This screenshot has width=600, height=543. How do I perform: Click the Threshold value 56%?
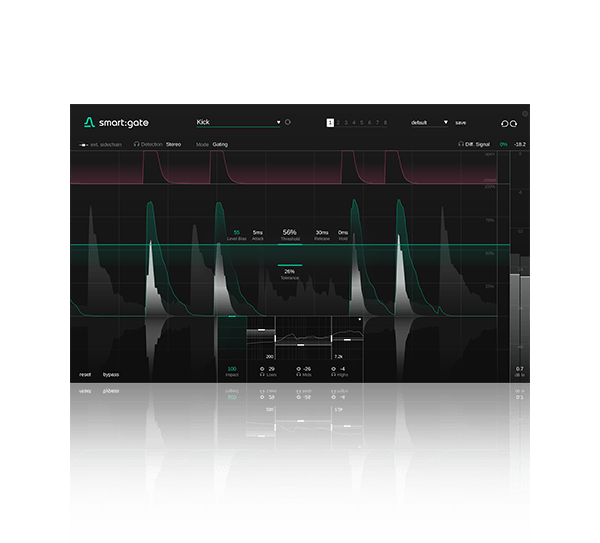pos(290,232)
